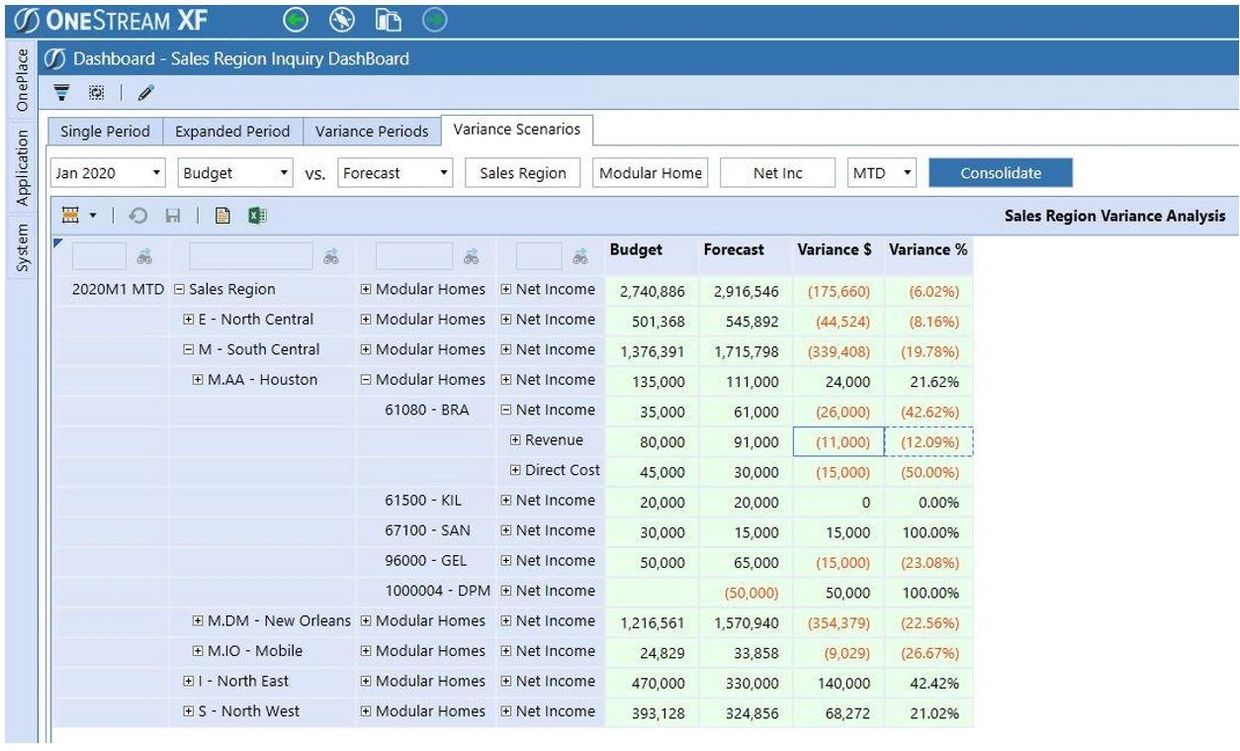Click the compass navigation icon in title bar
This screenshot has height=751, width=1240.
pyautogui.click(x=340, y=19)
